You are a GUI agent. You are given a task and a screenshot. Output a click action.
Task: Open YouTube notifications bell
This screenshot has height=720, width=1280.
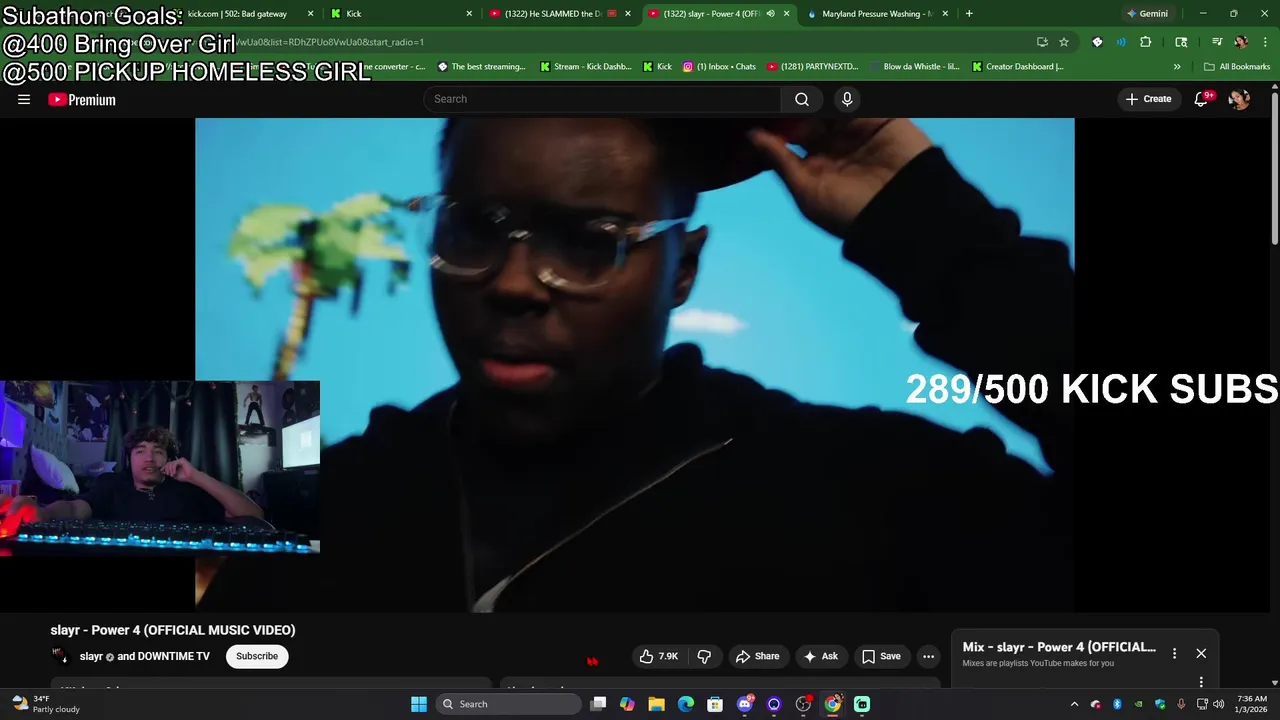click(1202, 99)
